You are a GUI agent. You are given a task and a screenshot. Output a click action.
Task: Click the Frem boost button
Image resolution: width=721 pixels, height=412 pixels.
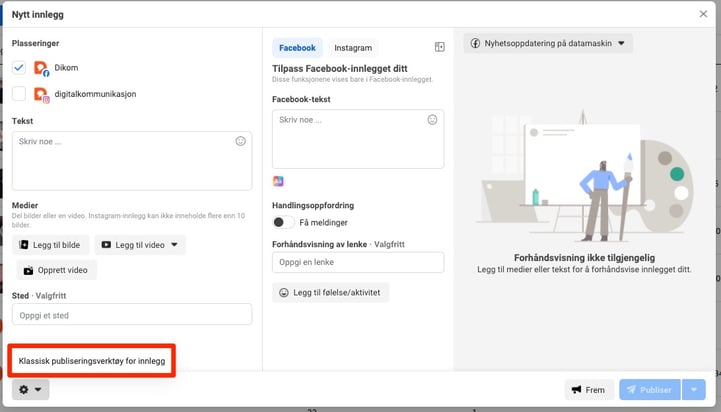point(589,389)
